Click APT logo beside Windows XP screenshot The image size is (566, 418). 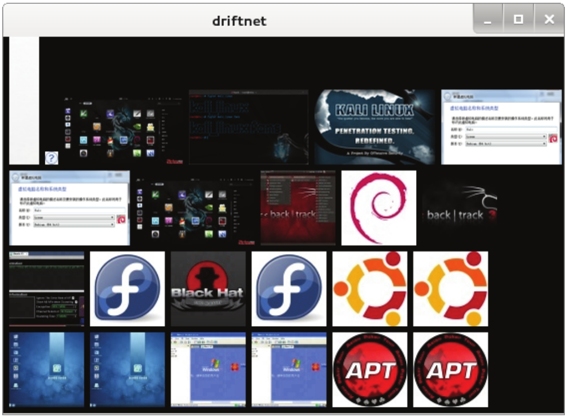(370, 370)
